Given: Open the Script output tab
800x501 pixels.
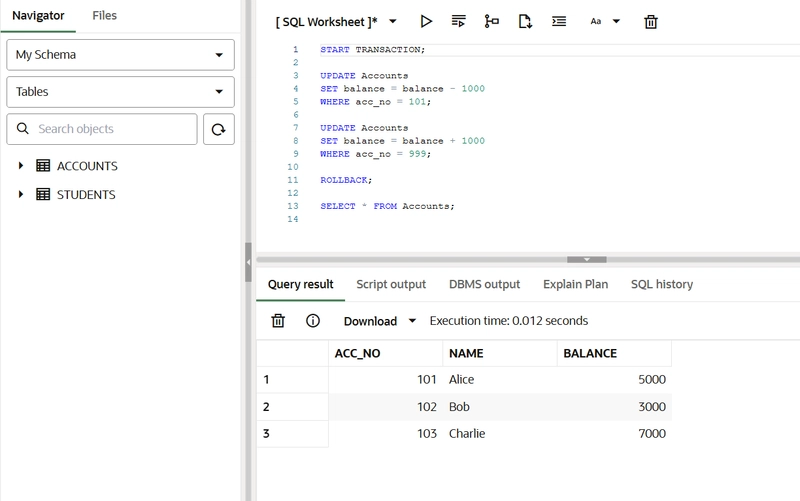Looking at the screenshot, I should [x=391, y=284].
